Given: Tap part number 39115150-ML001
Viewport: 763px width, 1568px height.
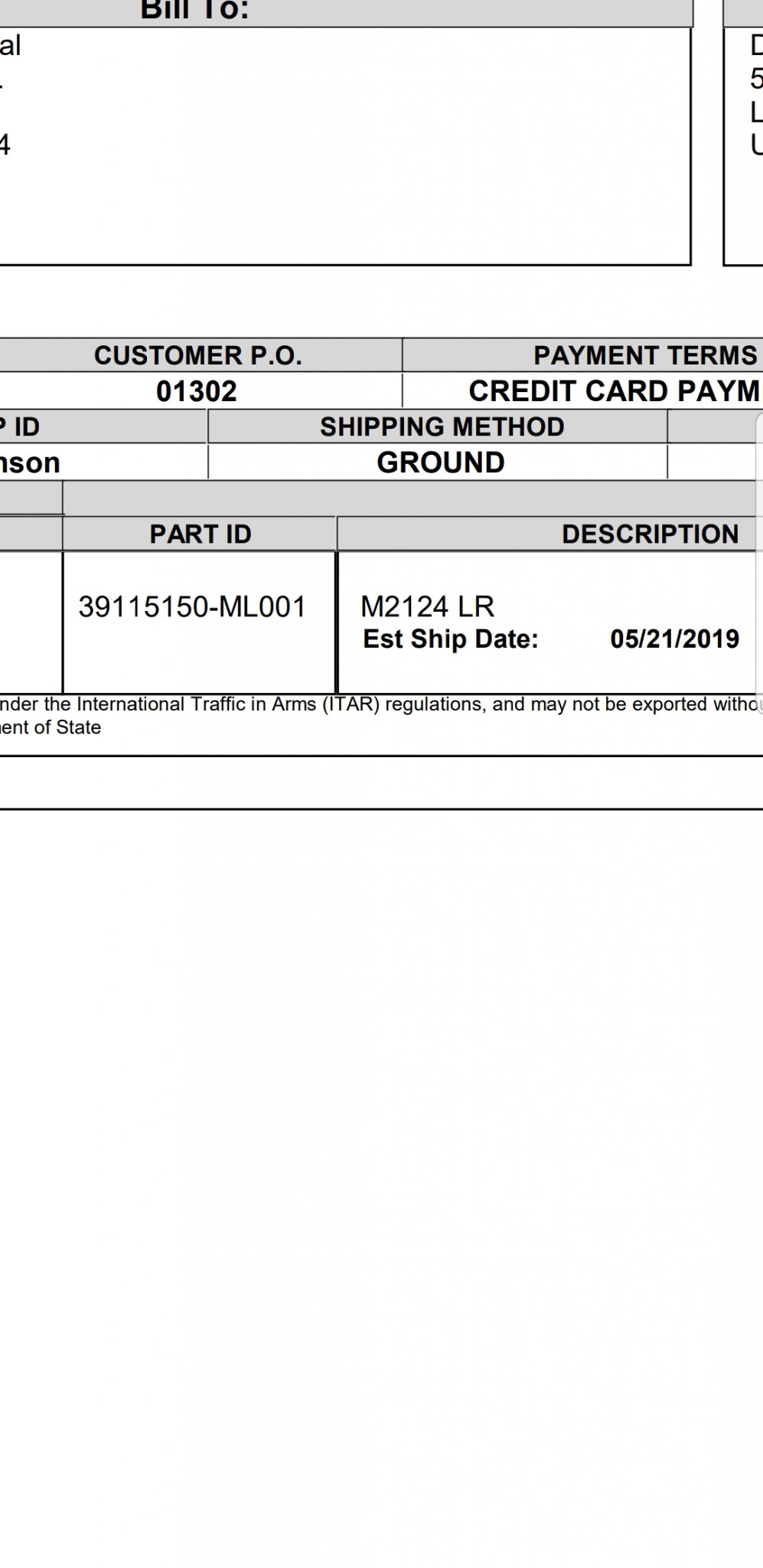Looking at the screenshot, I should 192,606.
